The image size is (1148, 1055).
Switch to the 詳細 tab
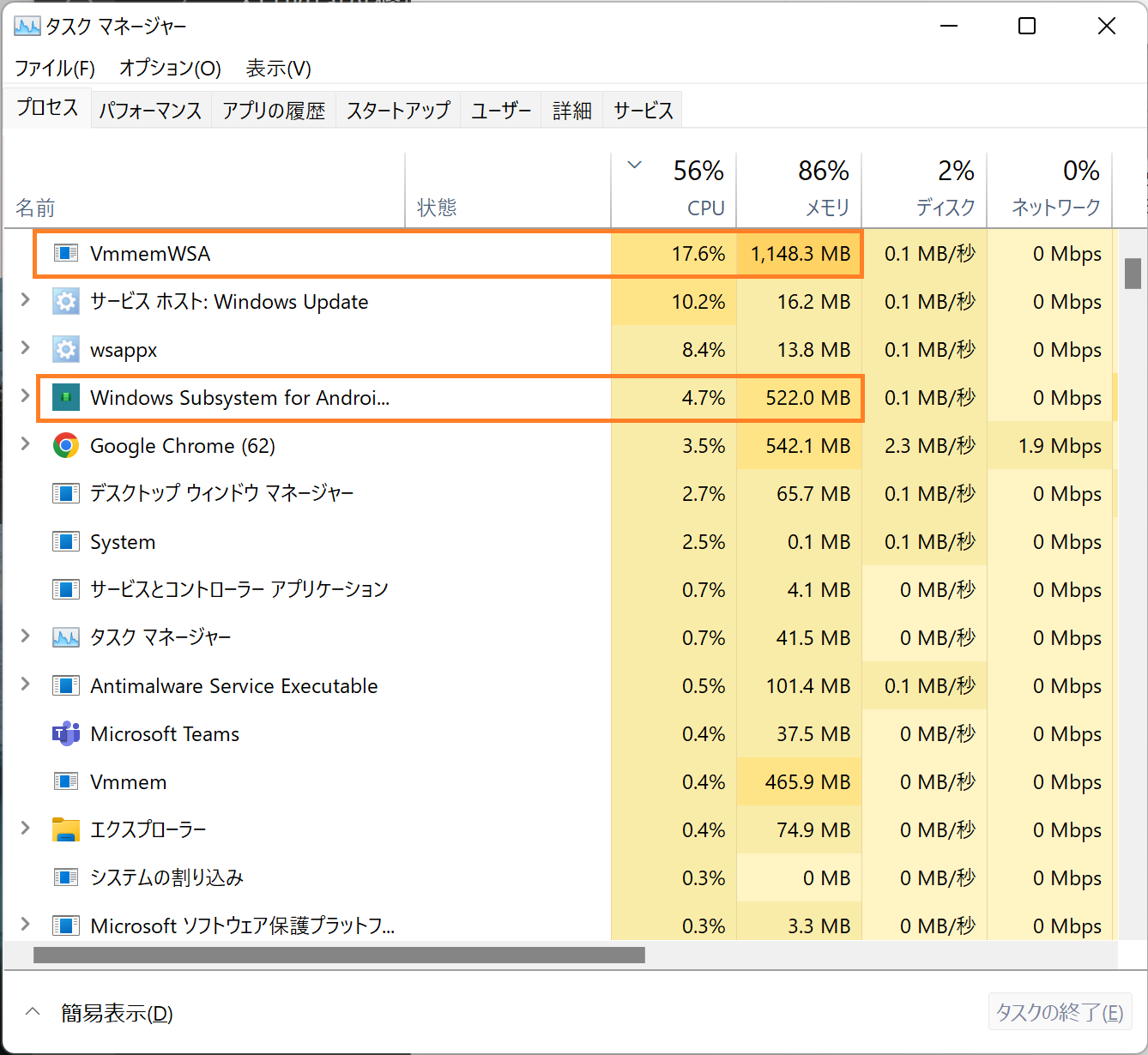(x=572, y=110)
